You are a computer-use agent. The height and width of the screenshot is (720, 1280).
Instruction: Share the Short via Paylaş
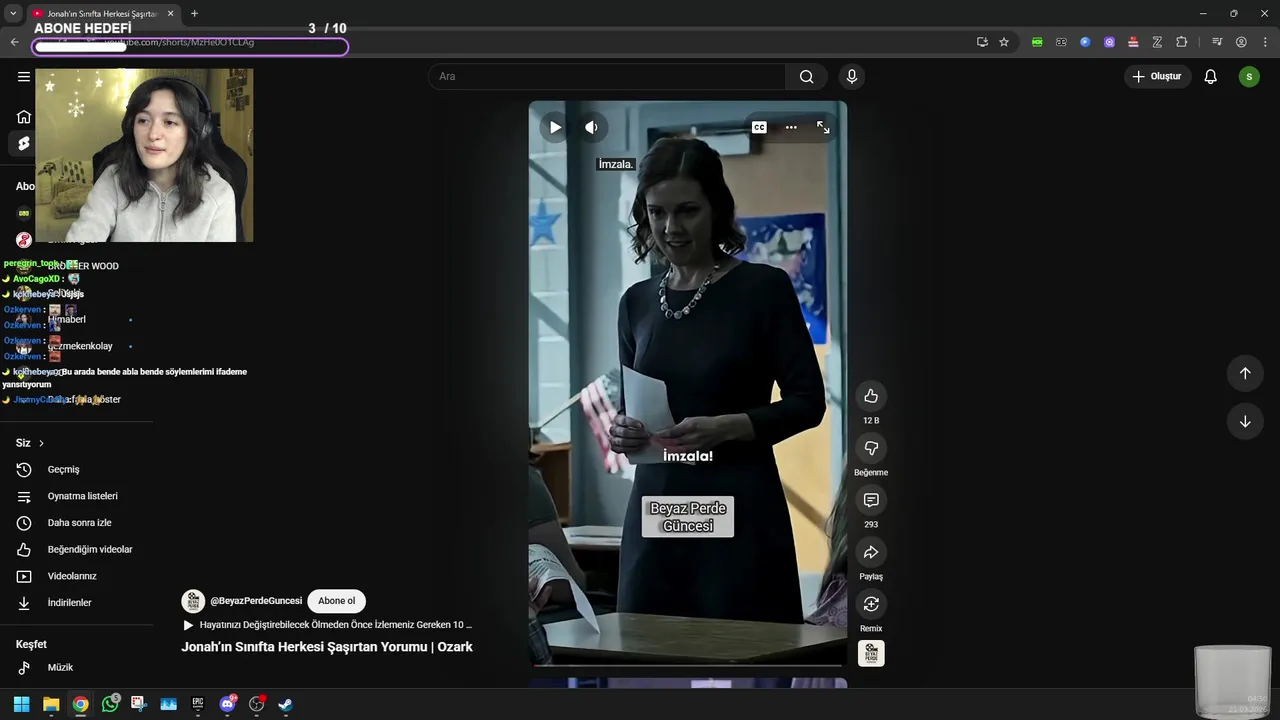[871, 552]
